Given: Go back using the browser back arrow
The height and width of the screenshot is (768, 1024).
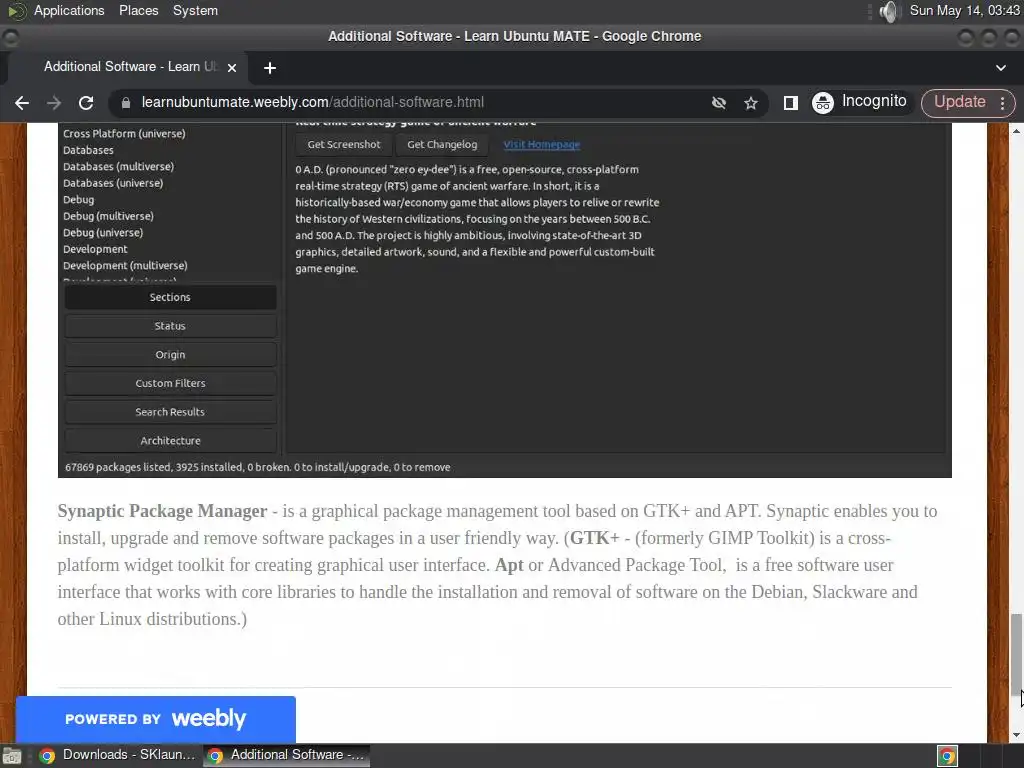Looking at the screenshot, I should (x=22, y=103).
